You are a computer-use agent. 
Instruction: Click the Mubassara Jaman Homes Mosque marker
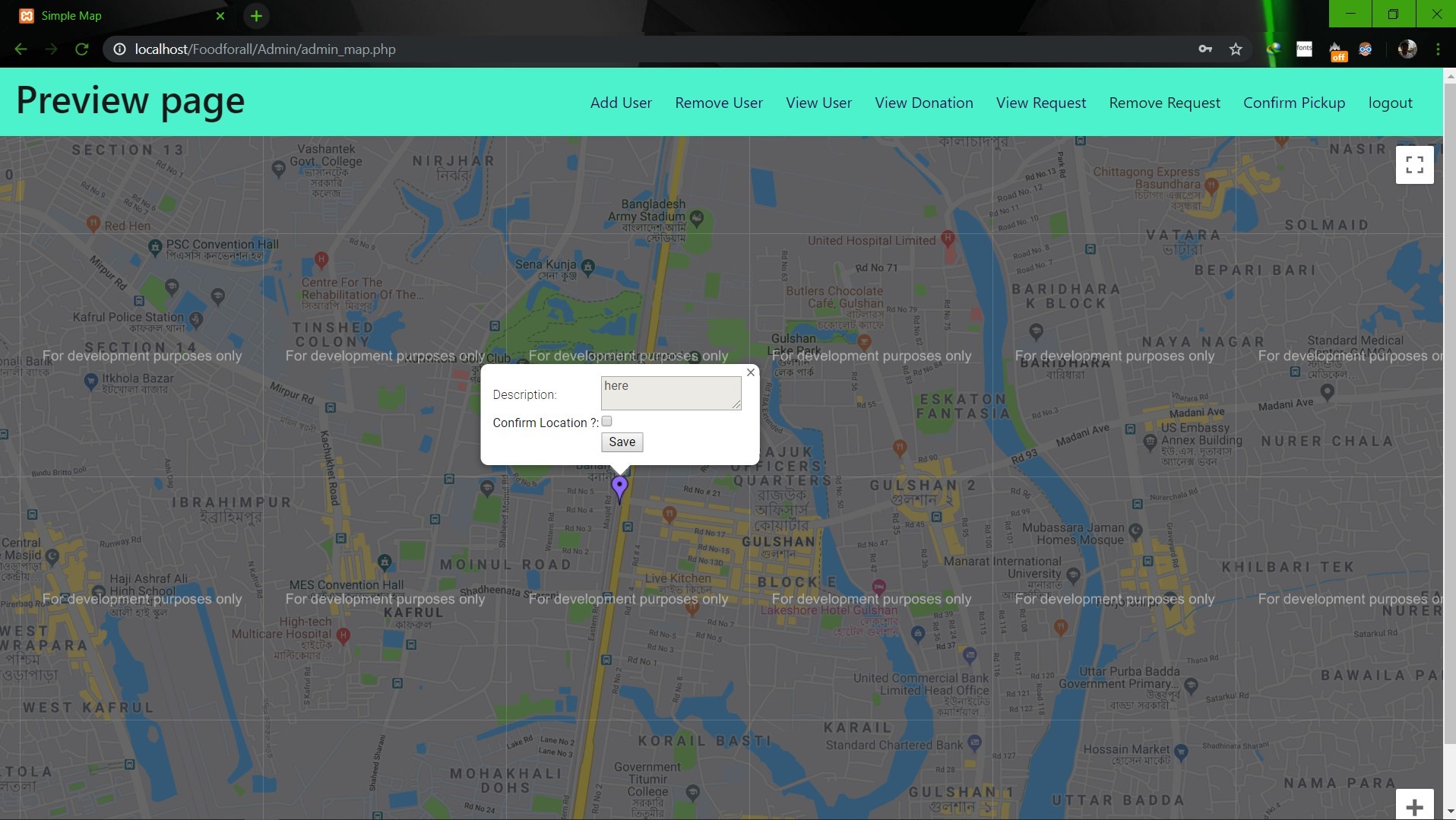tap(1135, 530)
